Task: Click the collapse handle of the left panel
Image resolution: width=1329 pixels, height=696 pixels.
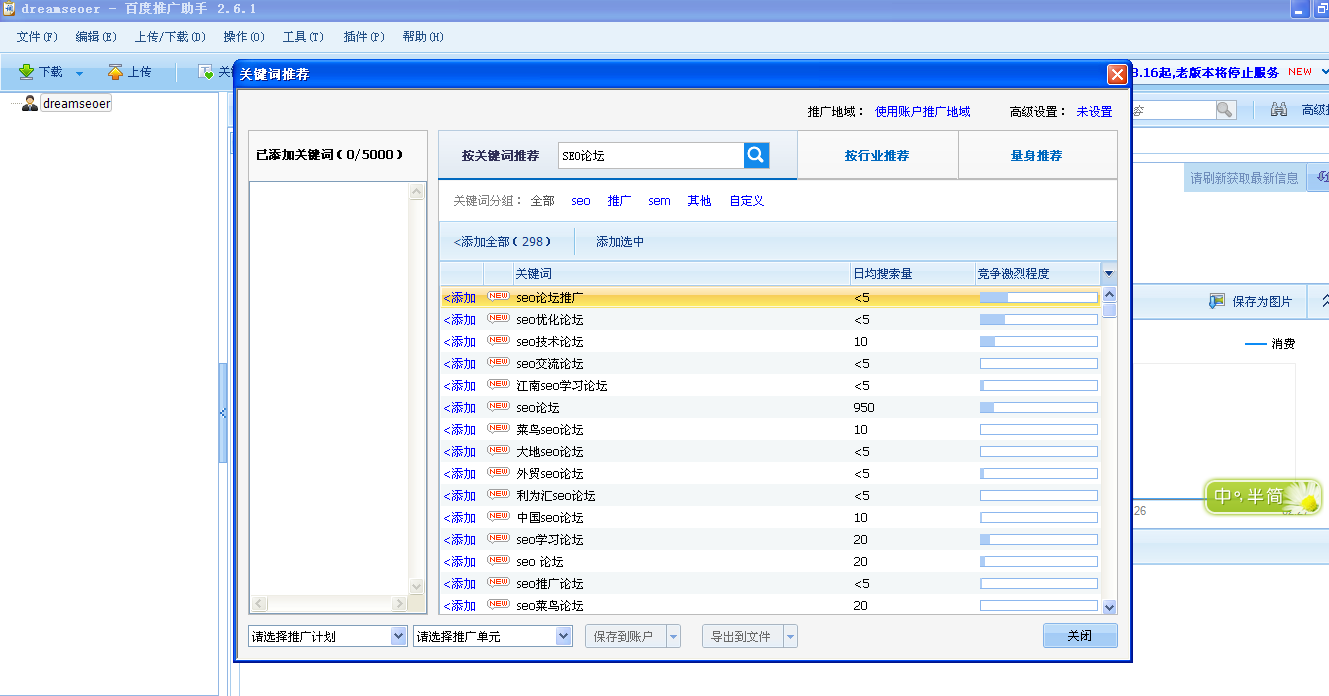Action: (x=223, y=412)
